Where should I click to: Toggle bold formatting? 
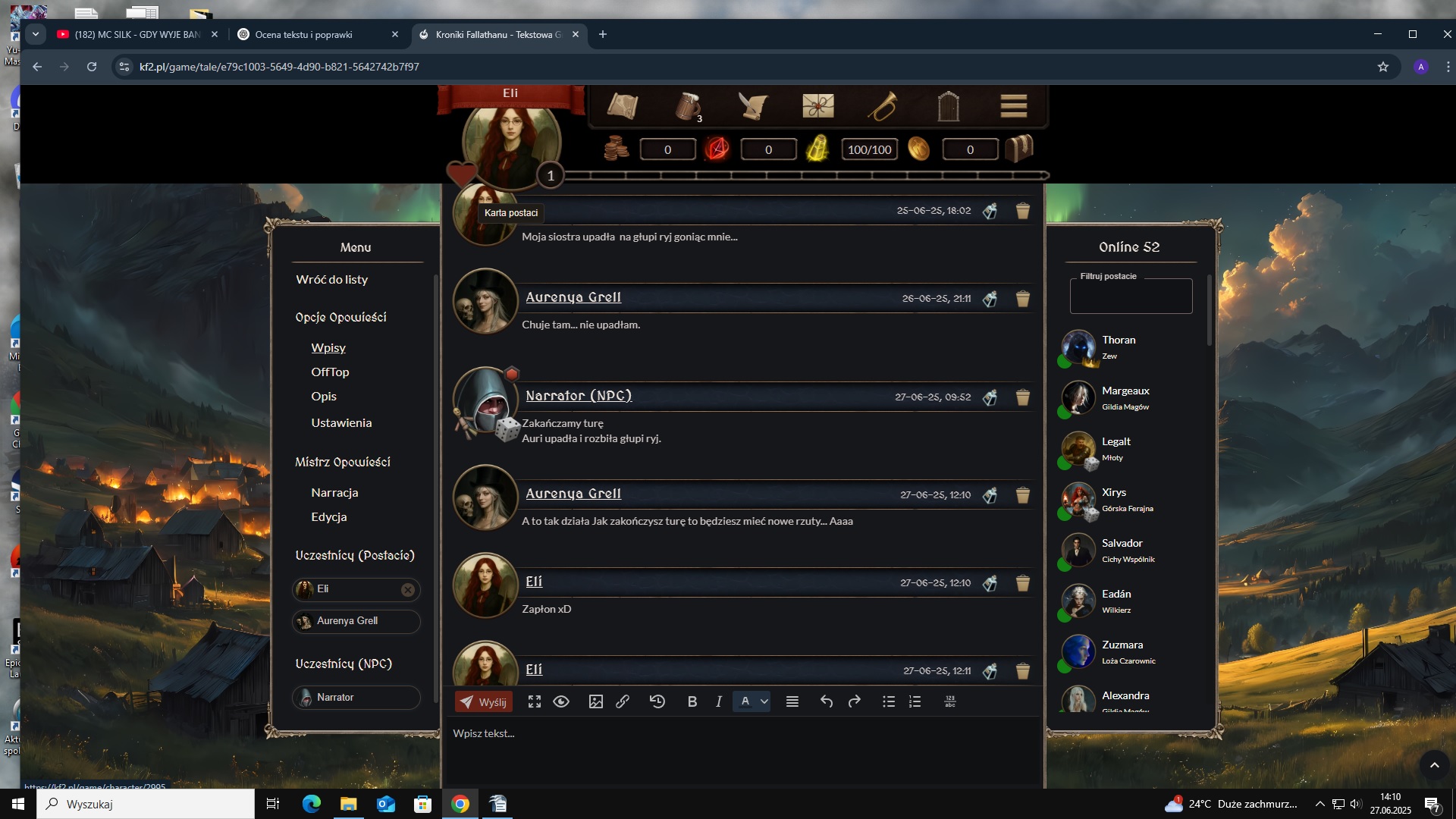(x=692, y=702)
